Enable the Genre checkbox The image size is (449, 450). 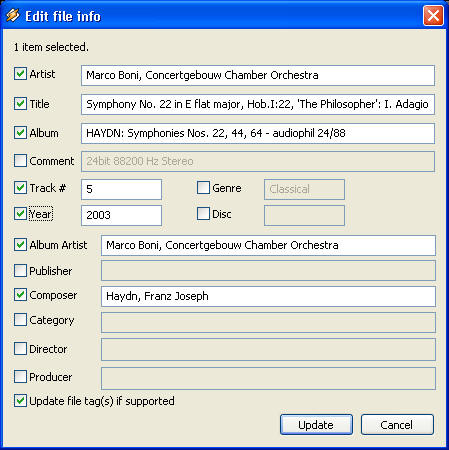[203, 188]
